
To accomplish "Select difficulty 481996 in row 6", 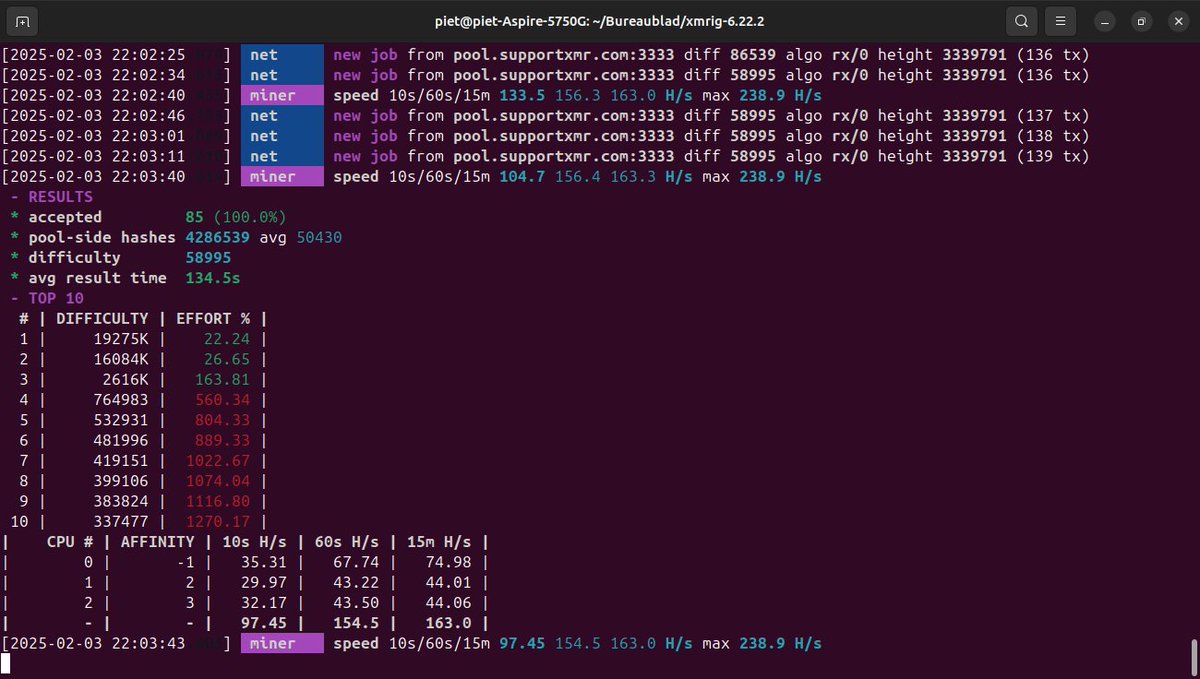I will [121, 440].
